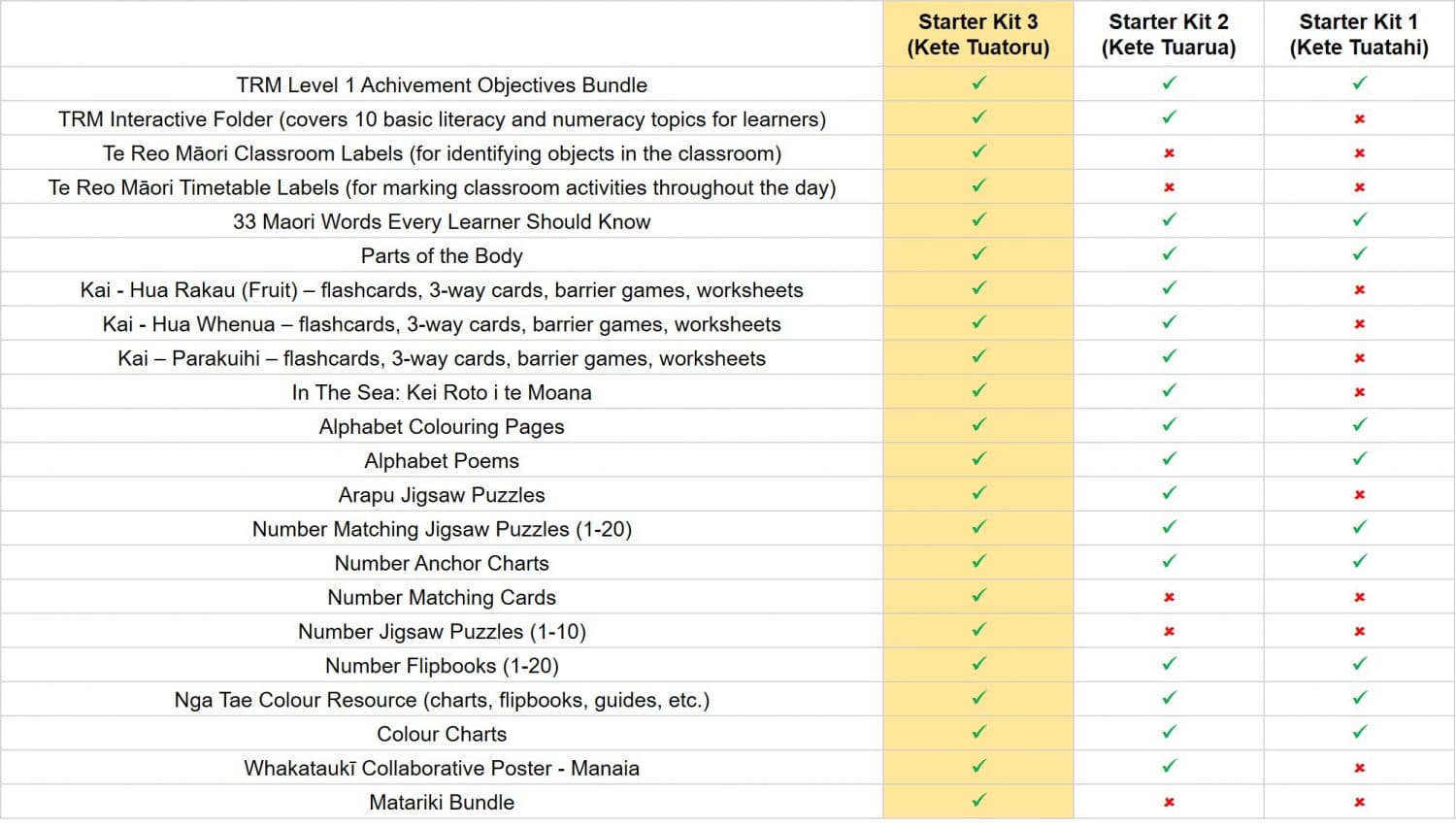1456x827 pixels.
Task: Click Starter Kit 1 red cross for Arapu Jigsaw Puzzles
Action: point(1359,495)
